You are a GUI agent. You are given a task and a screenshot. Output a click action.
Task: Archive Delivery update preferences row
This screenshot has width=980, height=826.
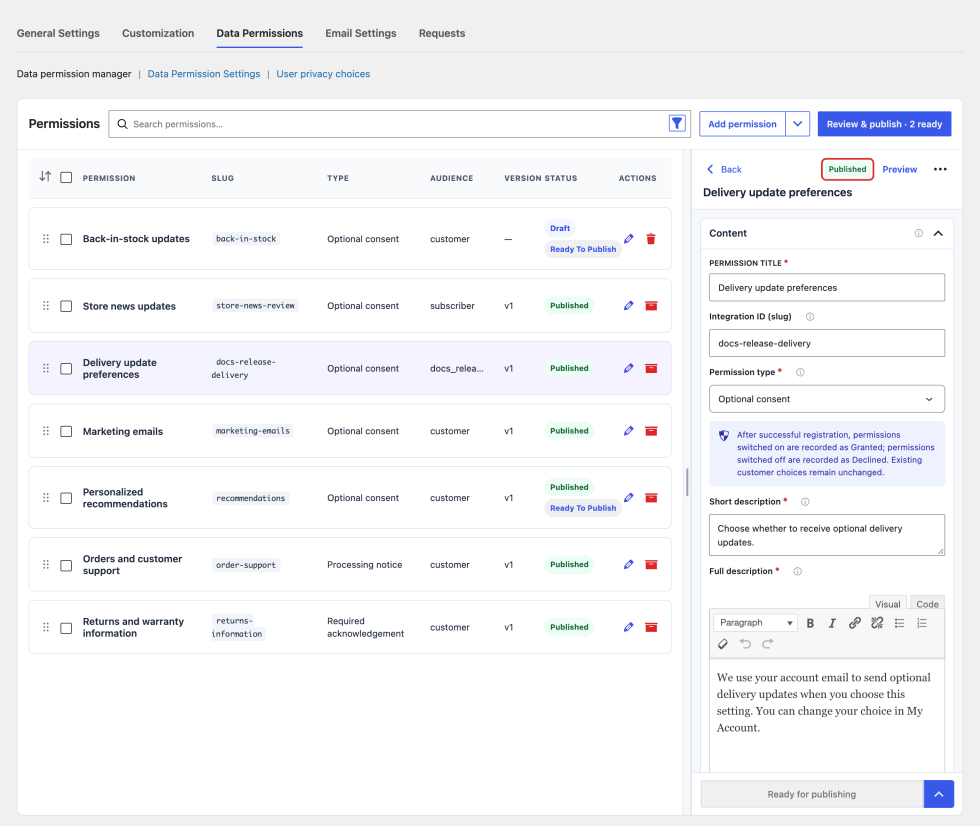651,368
